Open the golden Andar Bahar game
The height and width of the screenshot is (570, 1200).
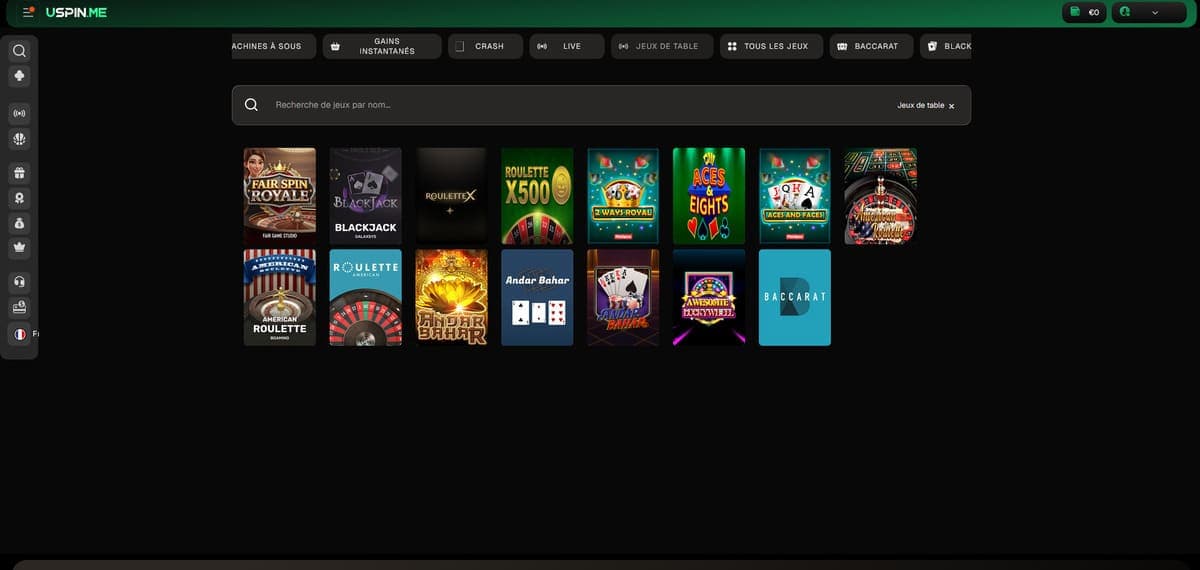pos(452,297)
